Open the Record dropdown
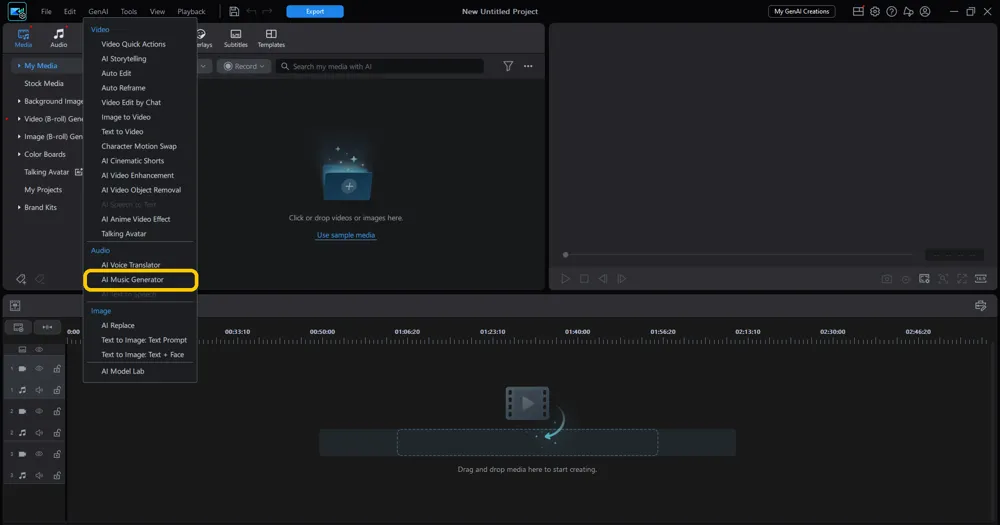The width and height of the screenshot is (1000, 525). pos(244,66)
